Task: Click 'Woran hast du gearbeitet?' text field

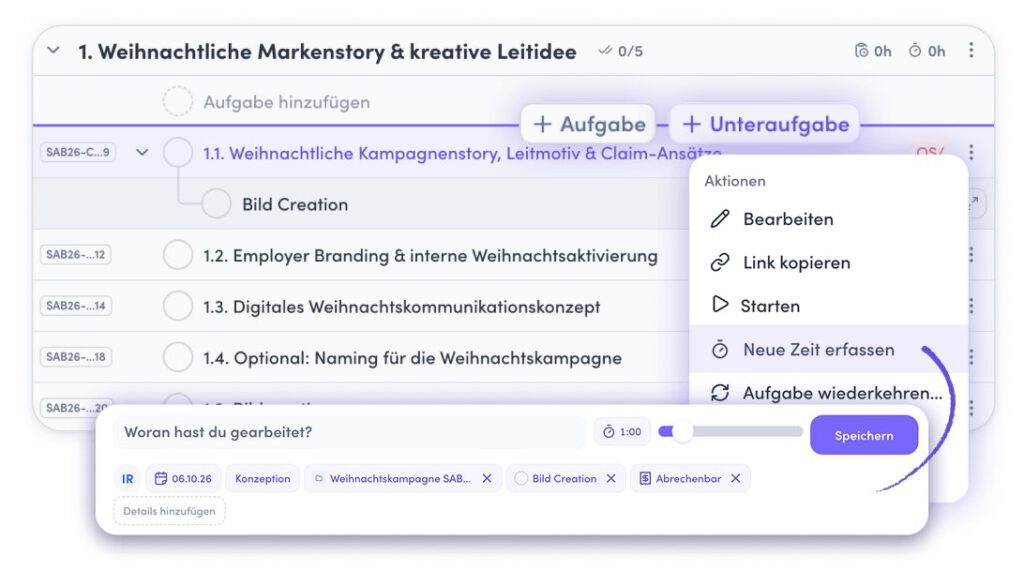Action: coord(349,432)
